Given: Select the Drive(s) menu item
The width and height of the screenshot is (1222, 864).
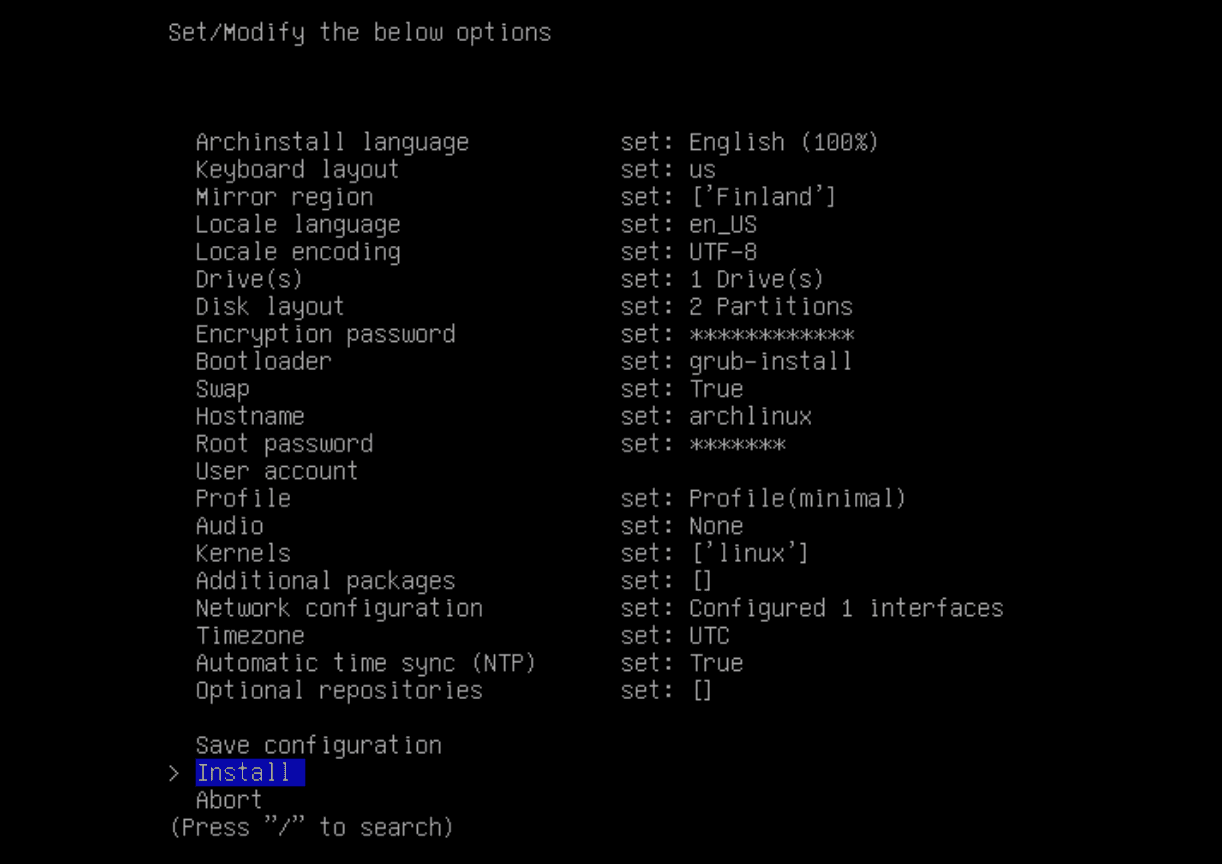Looking at the screenshot, I should pyautogui.click(x=249, y=279).
